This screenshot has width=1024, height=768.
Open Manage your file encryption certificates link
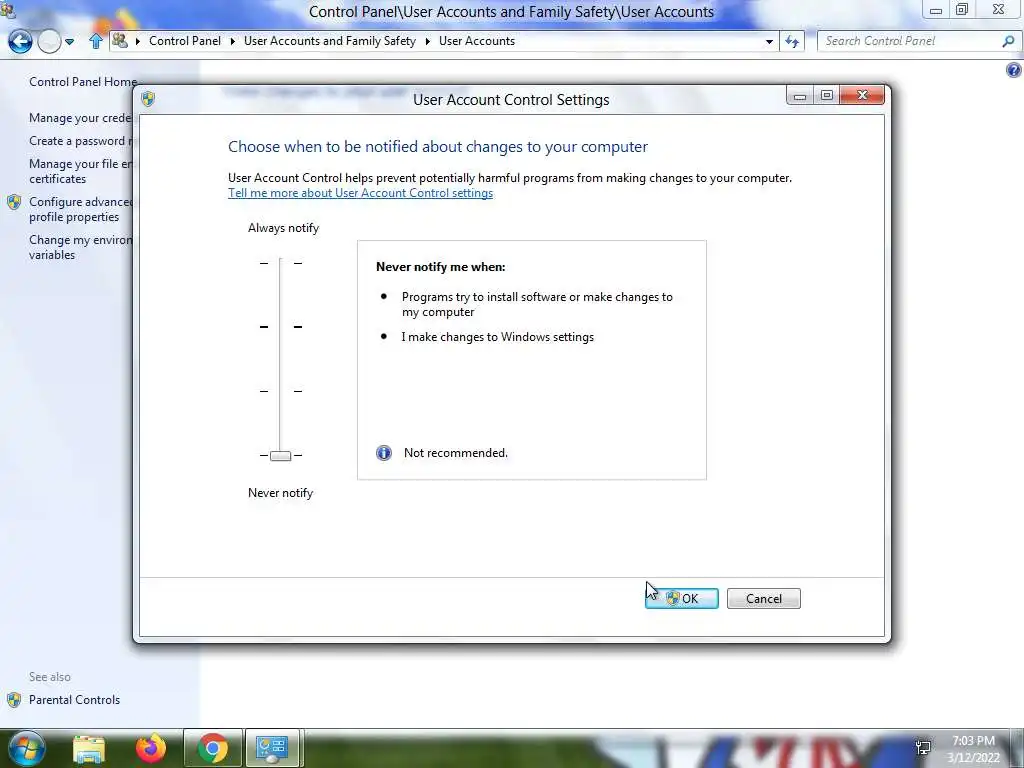pos(80,171)
